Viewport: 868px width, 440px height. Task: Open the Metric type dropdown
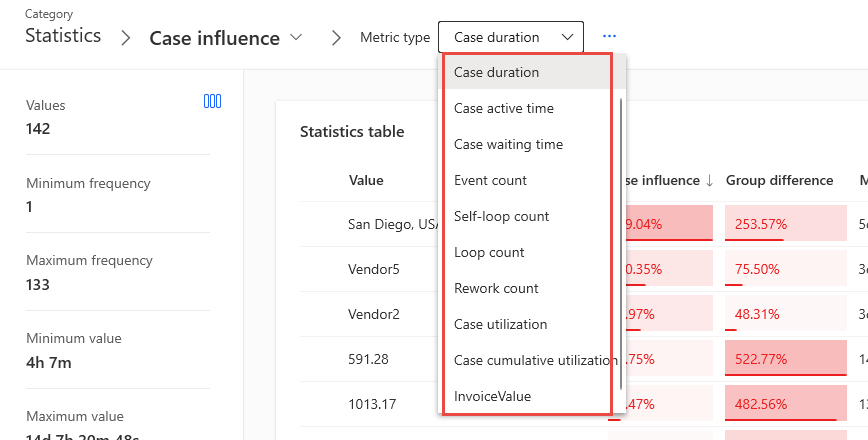click(x=510, y=37)
